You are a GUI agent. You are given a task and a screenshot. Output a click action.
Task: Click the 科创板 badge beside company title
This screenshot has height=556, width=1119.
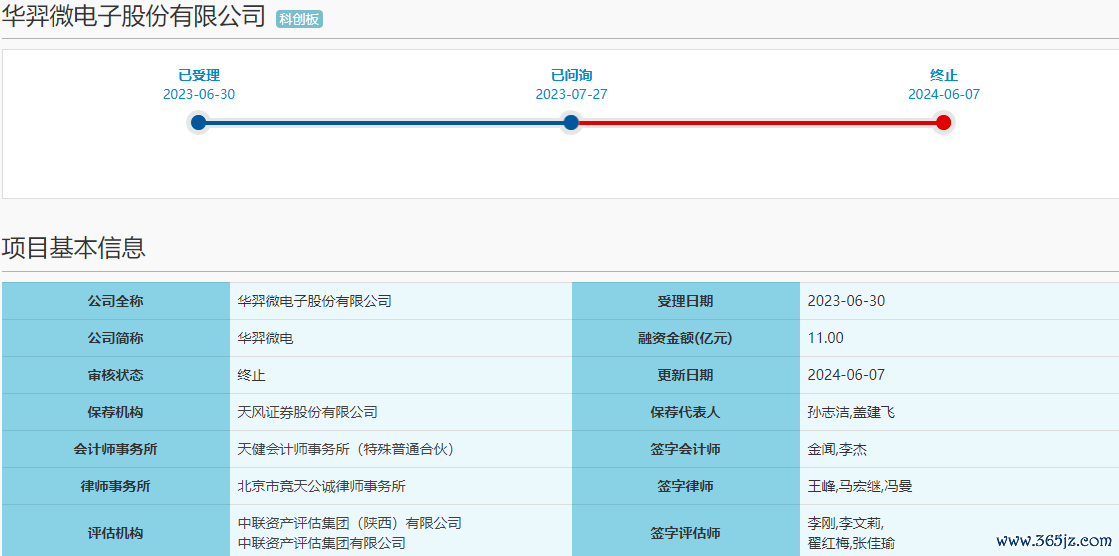pyautogui.click(x=299, y=19)
